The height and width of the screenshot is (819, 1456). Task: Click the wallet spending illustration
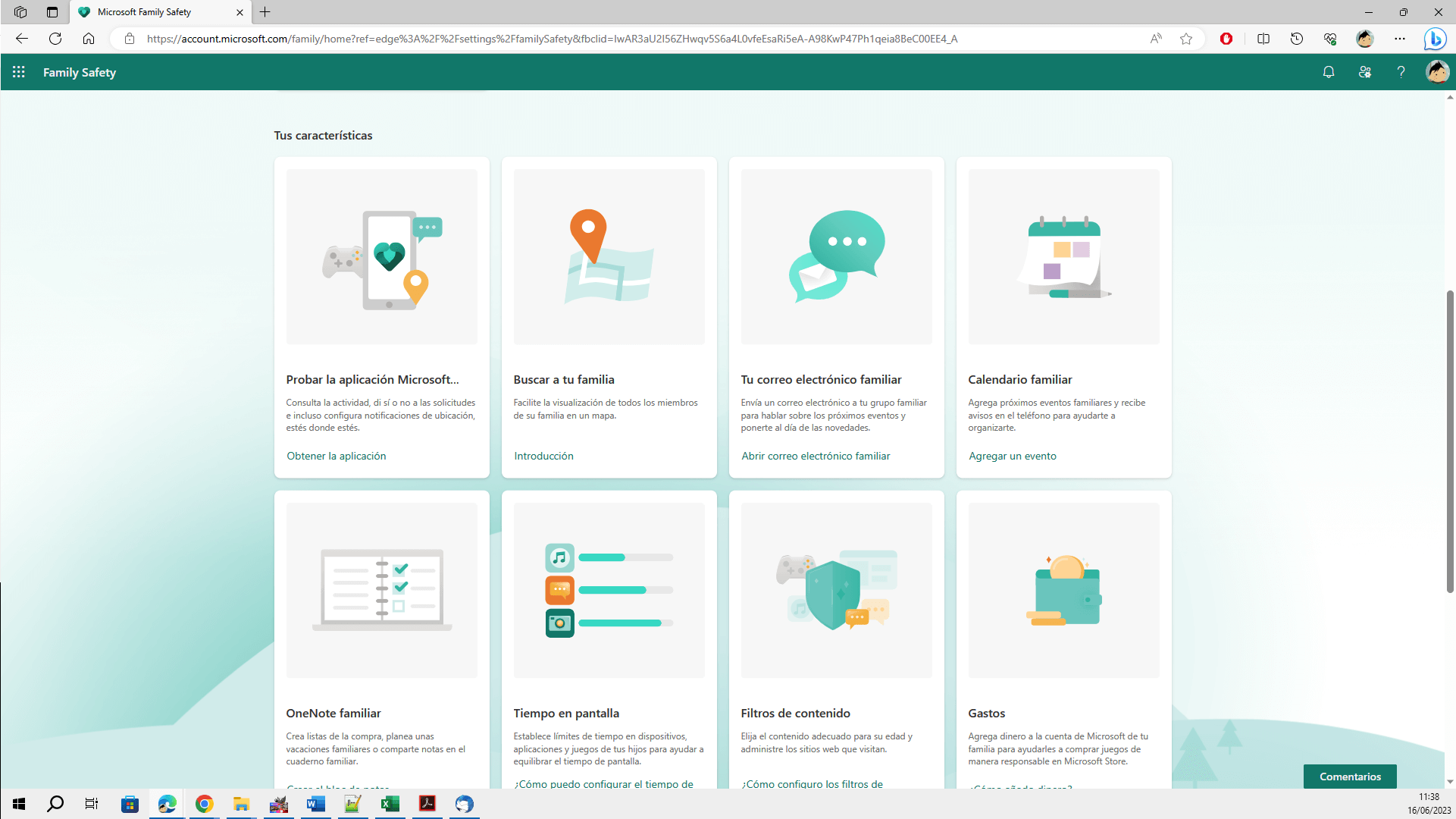[1064, 590]
